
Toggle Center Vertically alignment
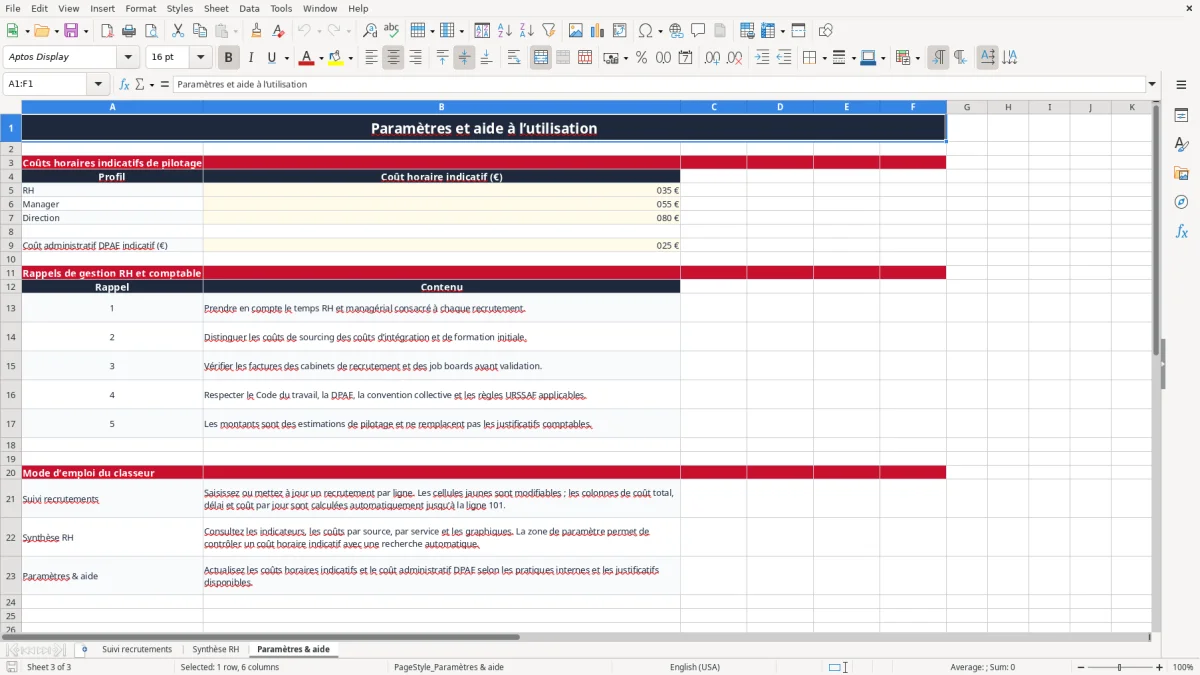click(464, 58)
